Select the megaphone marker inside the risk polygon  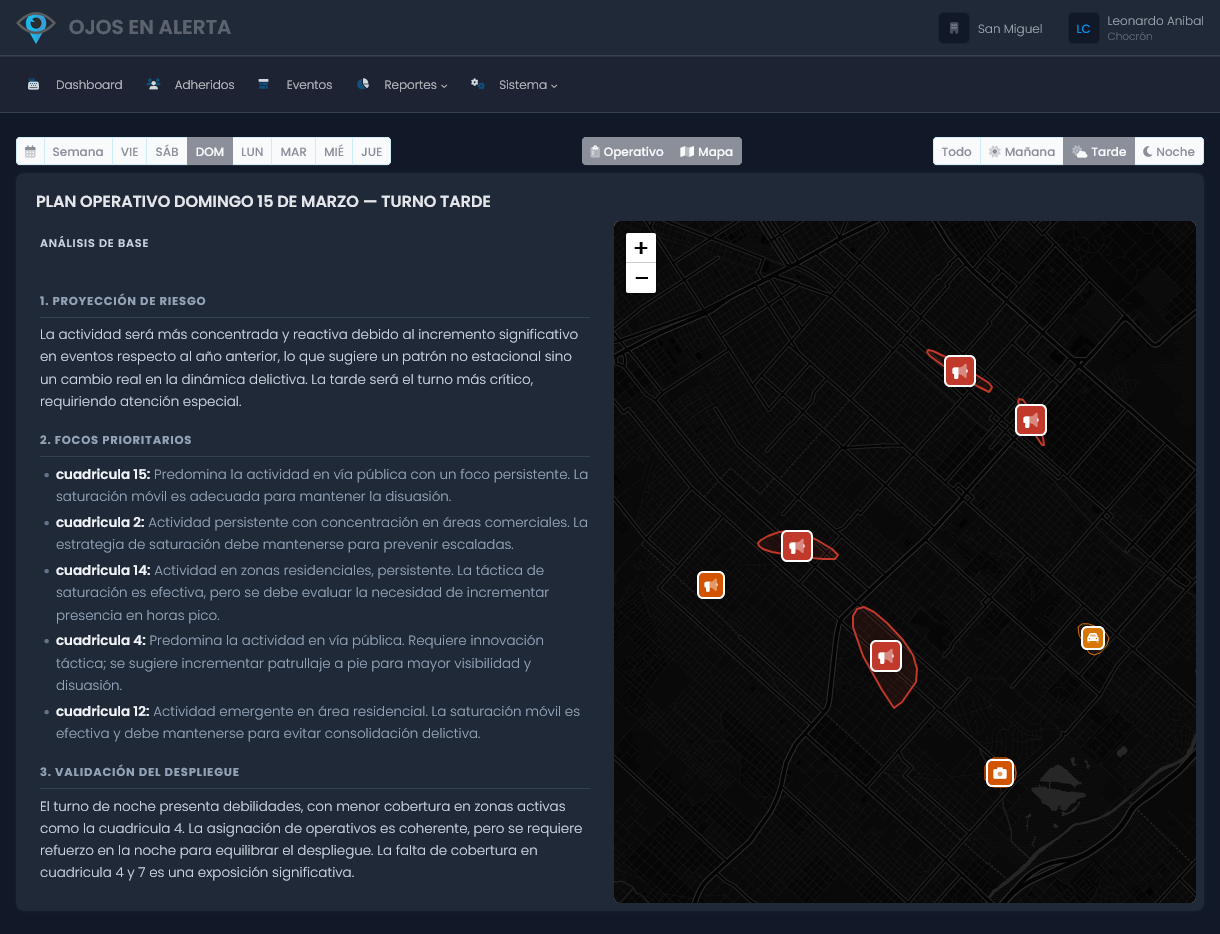pyautogui.click(x=885, y=655)
